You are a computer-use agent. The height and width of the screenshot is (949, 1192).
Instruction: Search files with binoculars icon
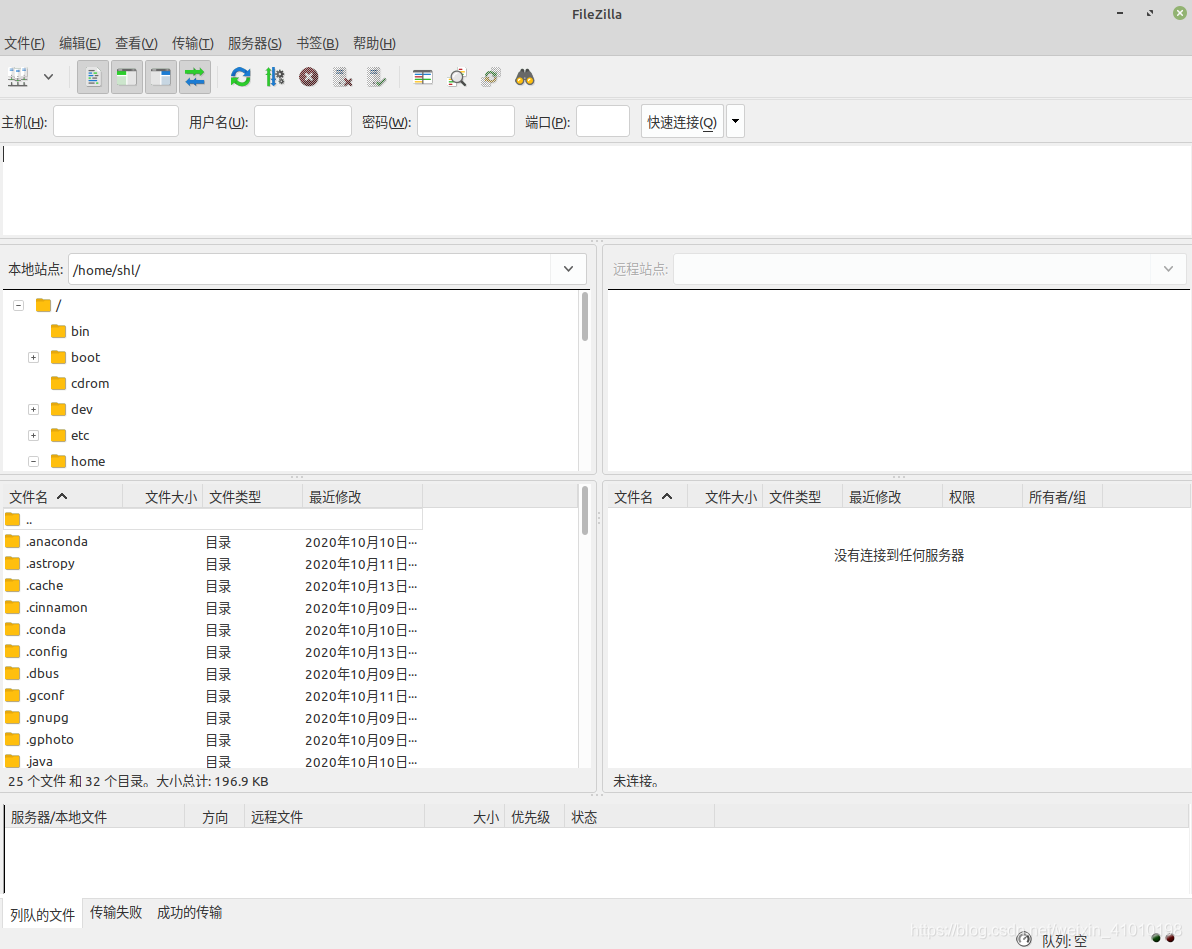tap(525, 77)
